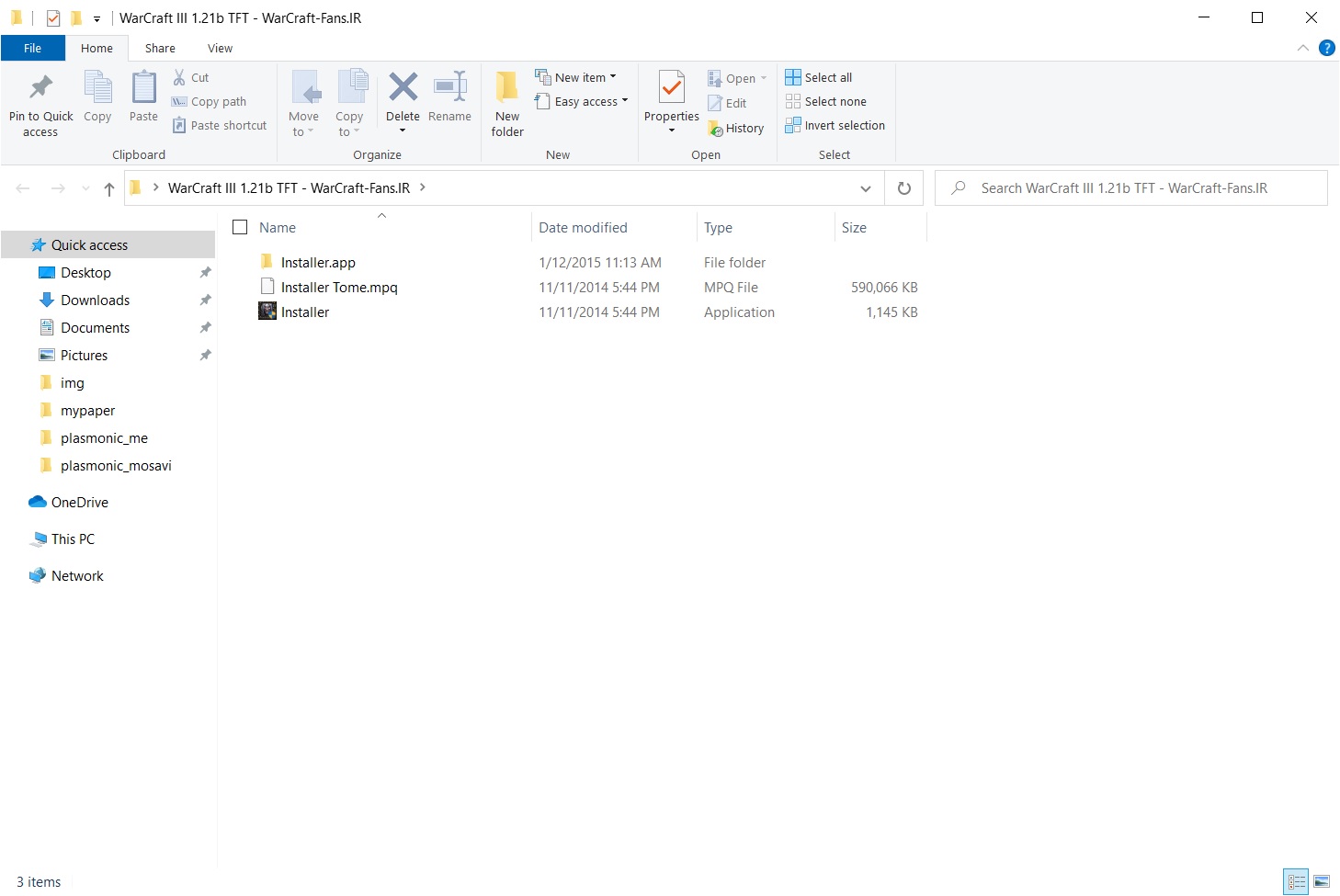
Task: Click the Forward navigation arrow
Action: coord(58,188)
